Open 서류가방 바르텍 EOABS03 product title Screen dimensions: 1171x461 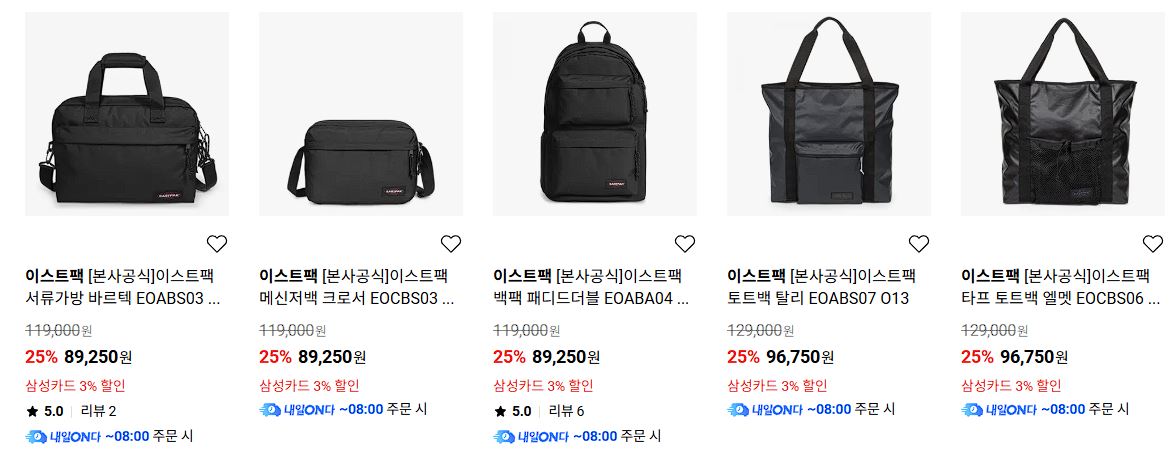pyautogui.click(x=123, y=288)
